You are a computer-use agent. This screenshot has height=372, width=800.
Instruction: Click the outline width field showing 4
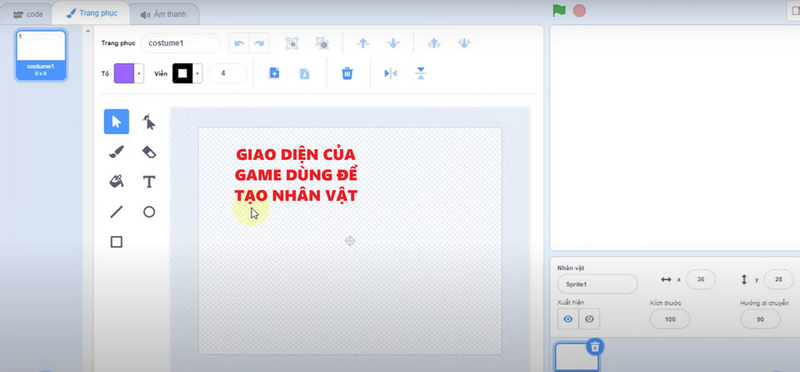pyautogui.click(x=228, y=73)
